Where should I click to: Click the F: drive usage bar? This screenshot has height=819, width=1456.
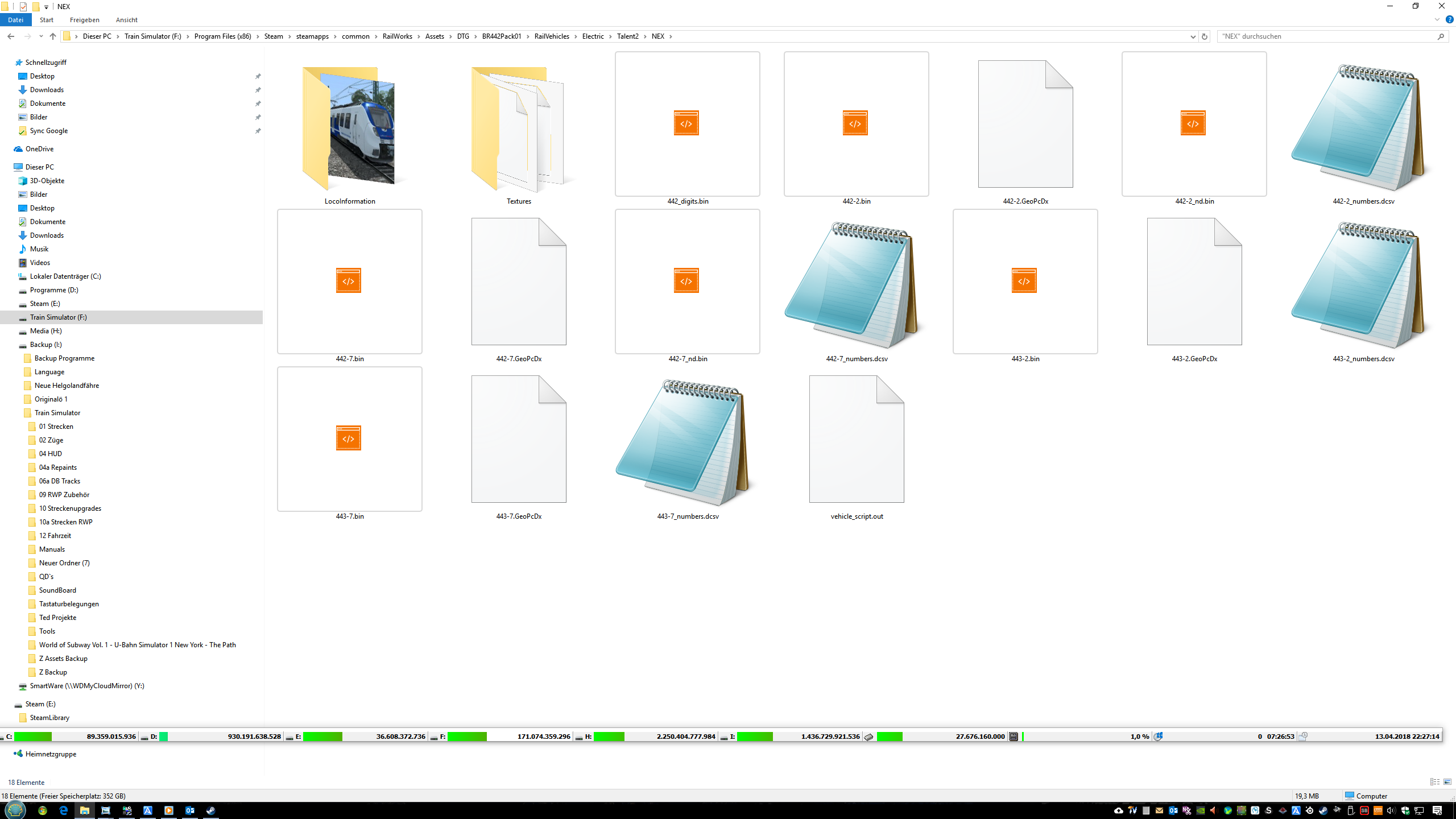pyautogui.click(x=467, y=737)
